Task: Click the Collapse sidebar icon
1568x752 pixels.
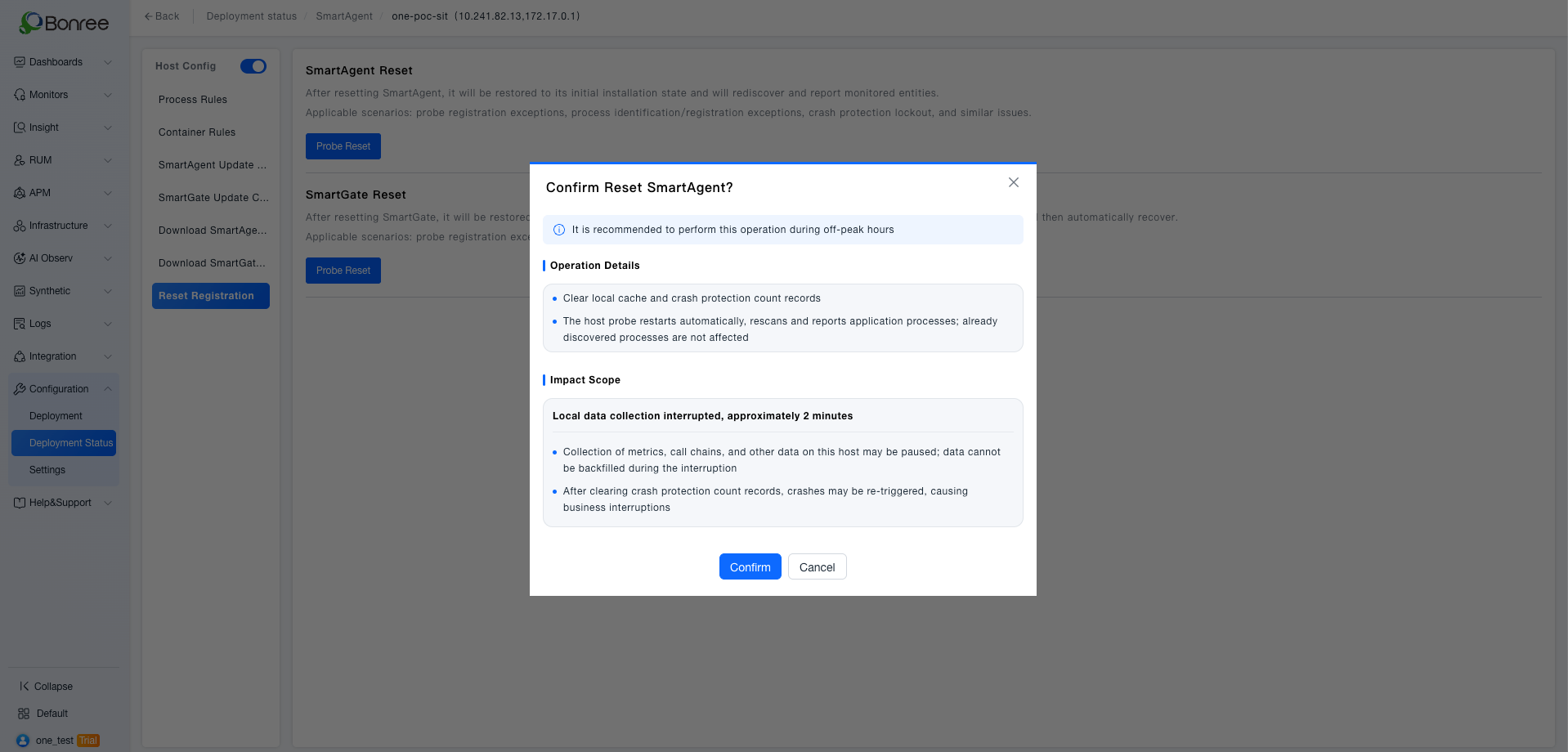Action: click(x=25, y=687)
